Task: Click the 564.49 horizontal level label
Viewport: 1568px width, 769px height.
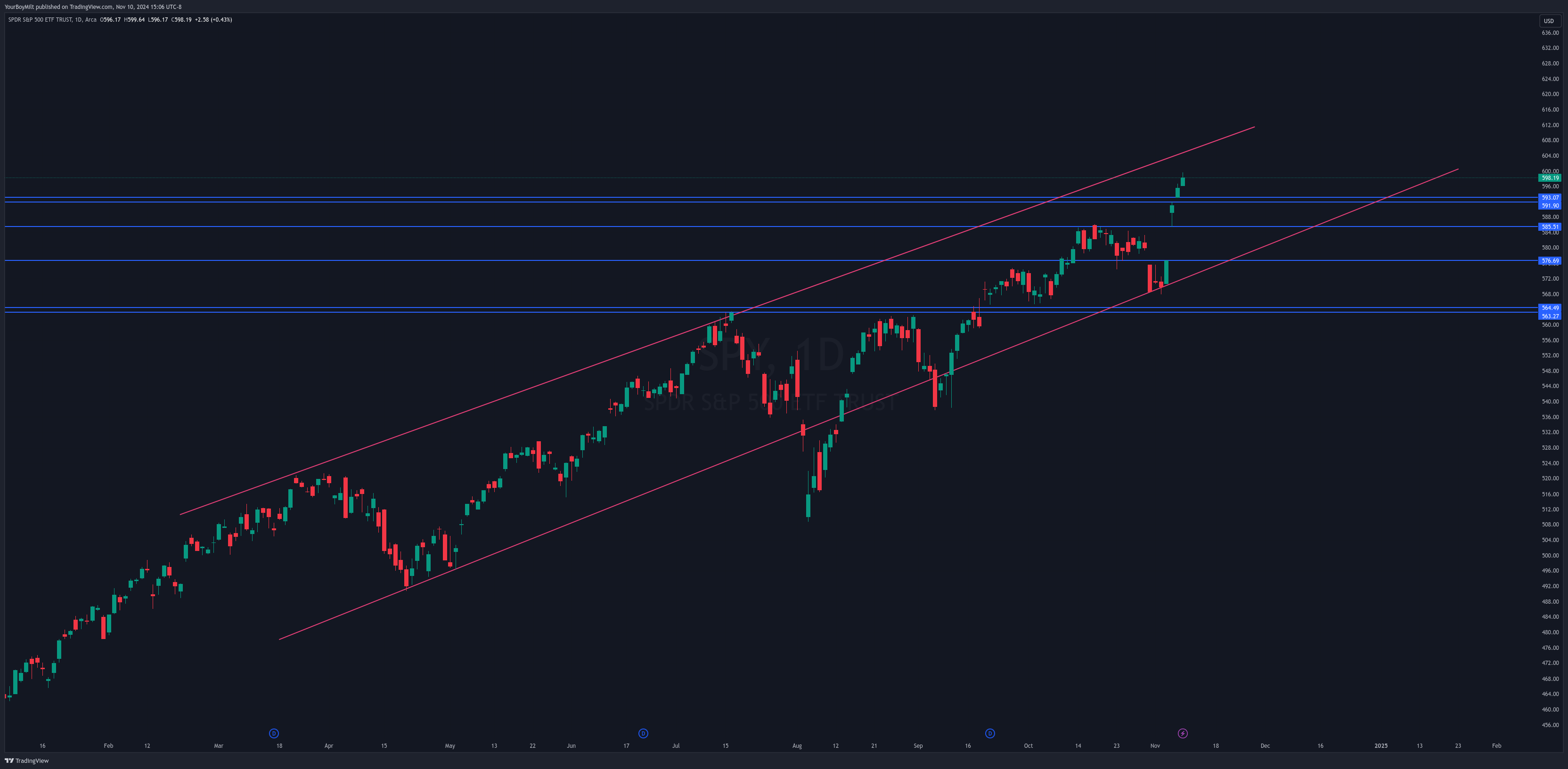Action: (x=1550, y=308)
